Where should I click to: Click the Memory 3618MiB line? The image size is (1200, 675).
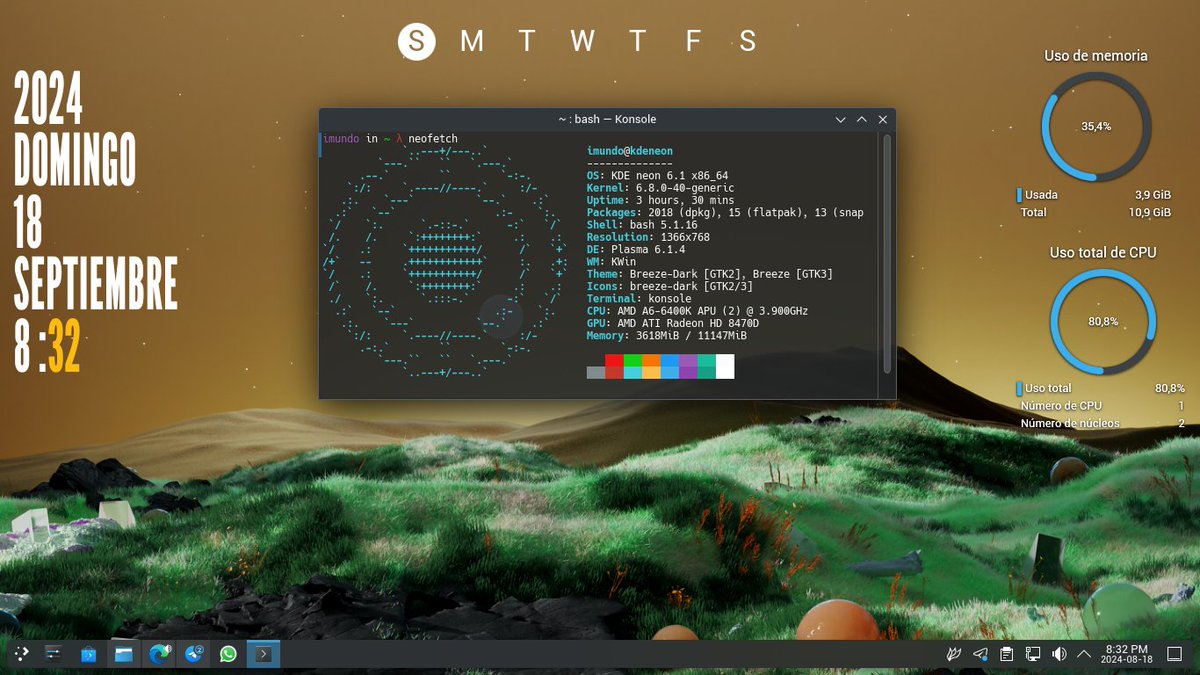(667, 335)
